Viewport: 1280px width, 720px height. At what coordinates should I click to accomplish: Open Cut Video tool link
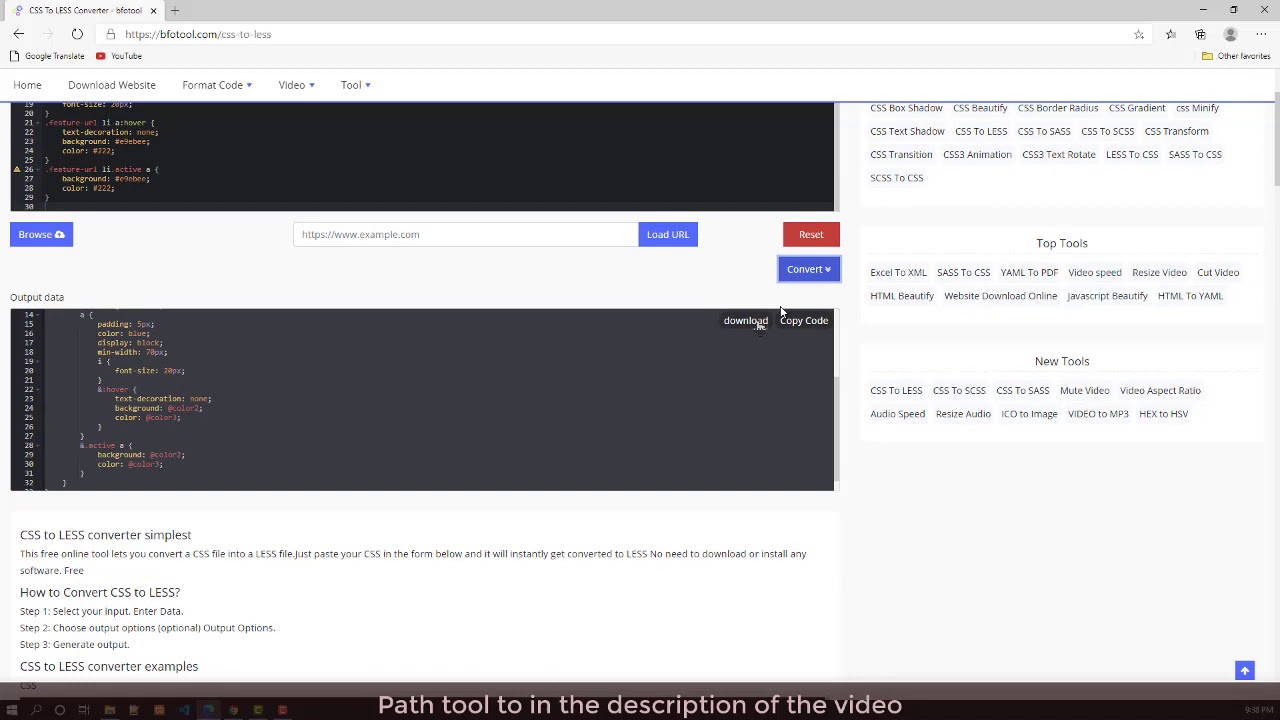1218,272
